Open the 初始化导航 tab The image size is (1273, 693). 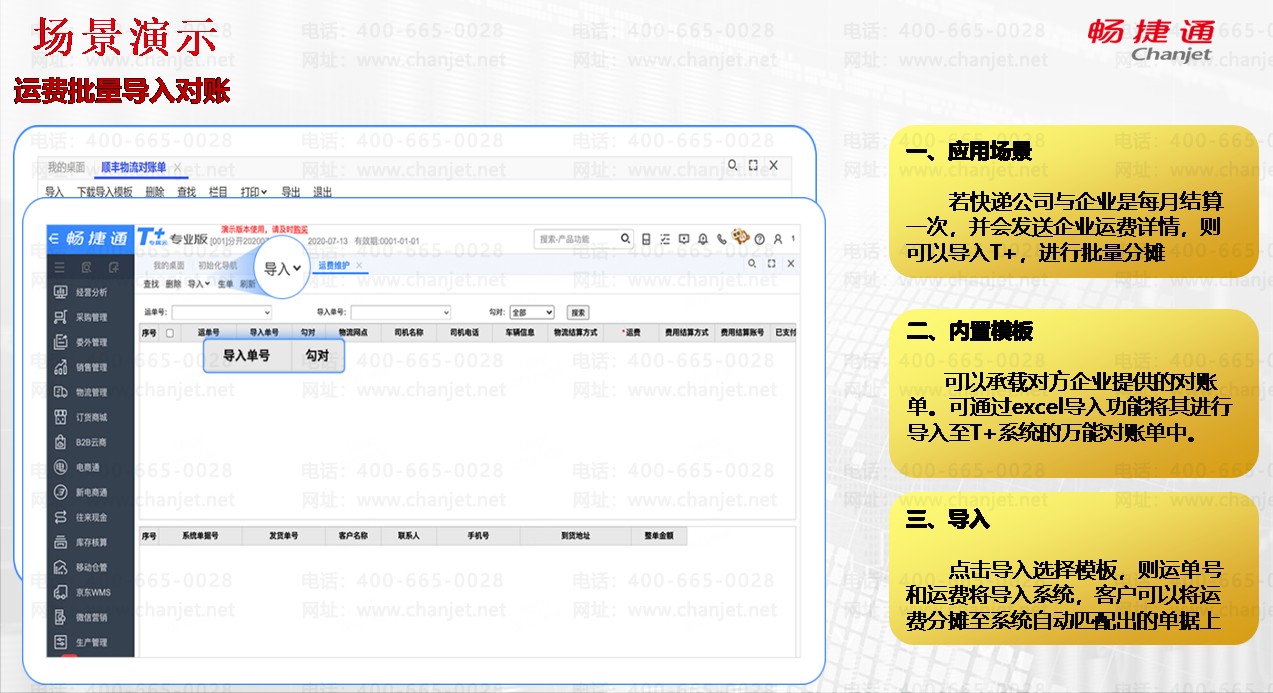pyautogui.click(x=218, y=265)
